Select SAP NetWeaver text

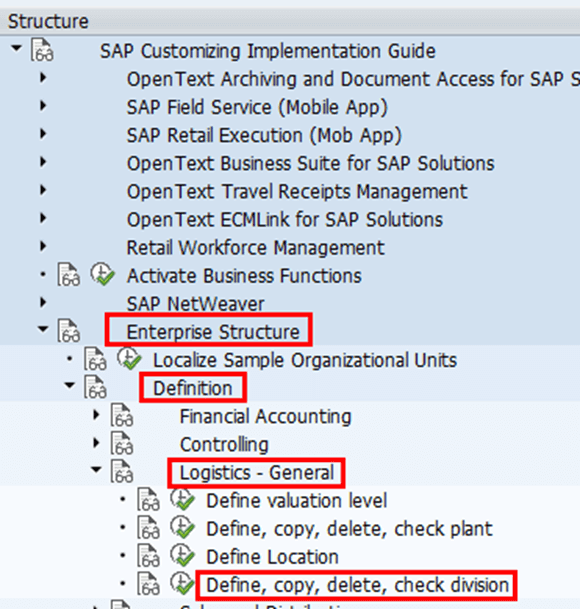pyautogui.click(x=195, y=304)
